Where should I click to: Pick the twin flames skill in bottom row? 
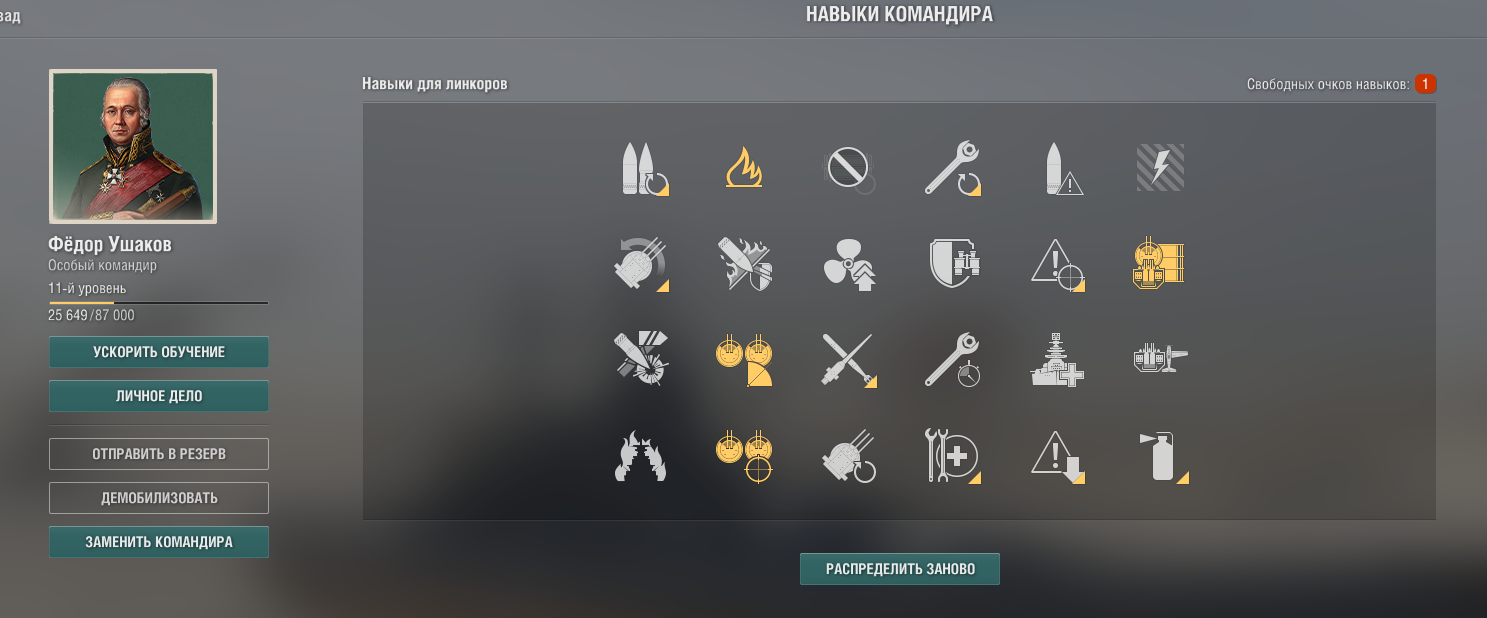[x=640, y=457]
